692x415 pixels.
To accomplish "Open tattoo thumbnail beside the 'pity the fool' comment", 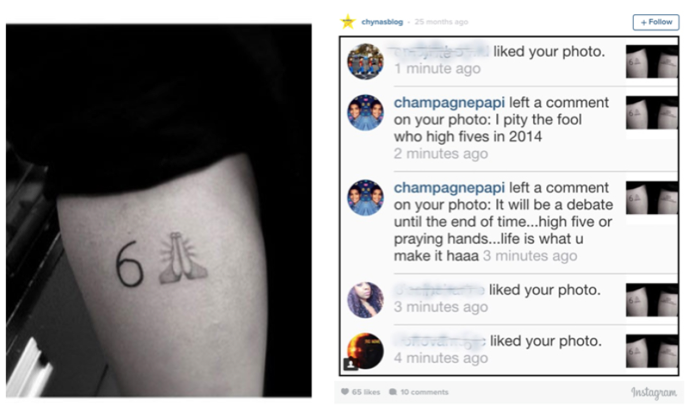I will pyautogui.click(x=652, y=113).
